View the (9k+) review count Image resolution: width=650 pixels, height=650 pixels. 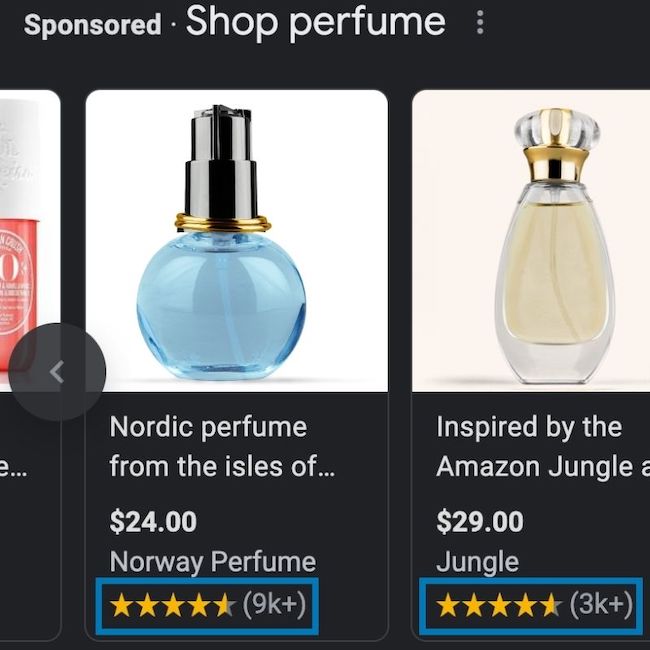pos(274,605)
